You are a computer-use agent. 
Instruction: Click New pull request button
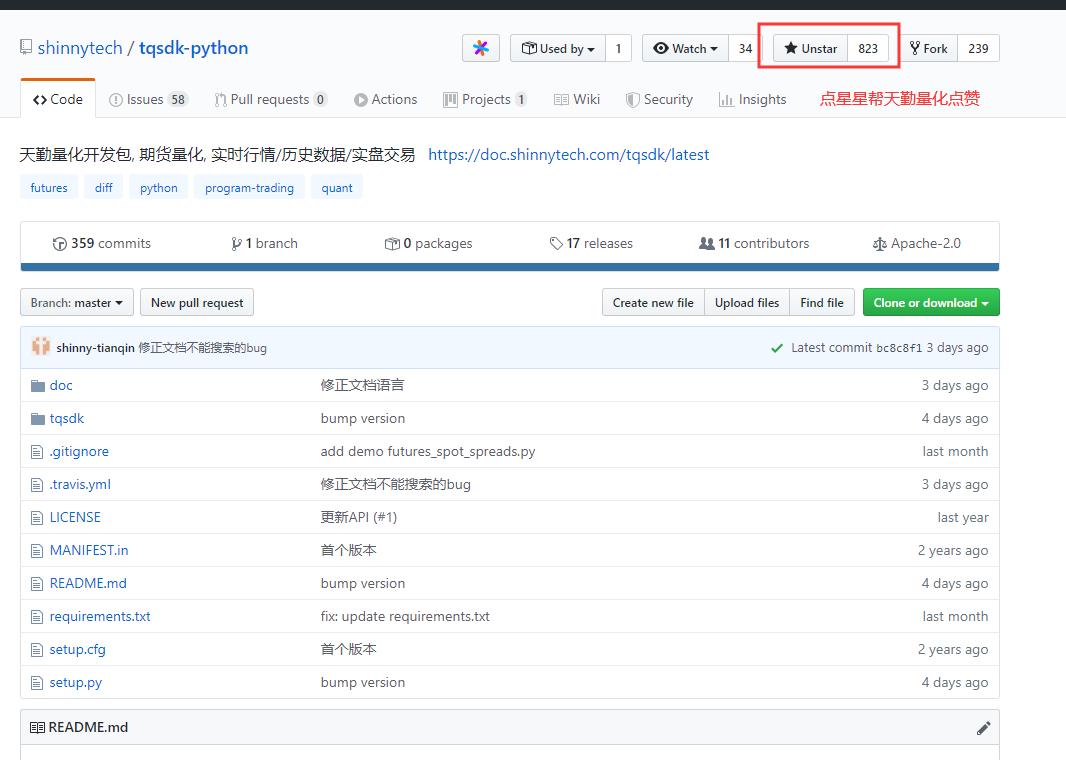tap(197, 303)
